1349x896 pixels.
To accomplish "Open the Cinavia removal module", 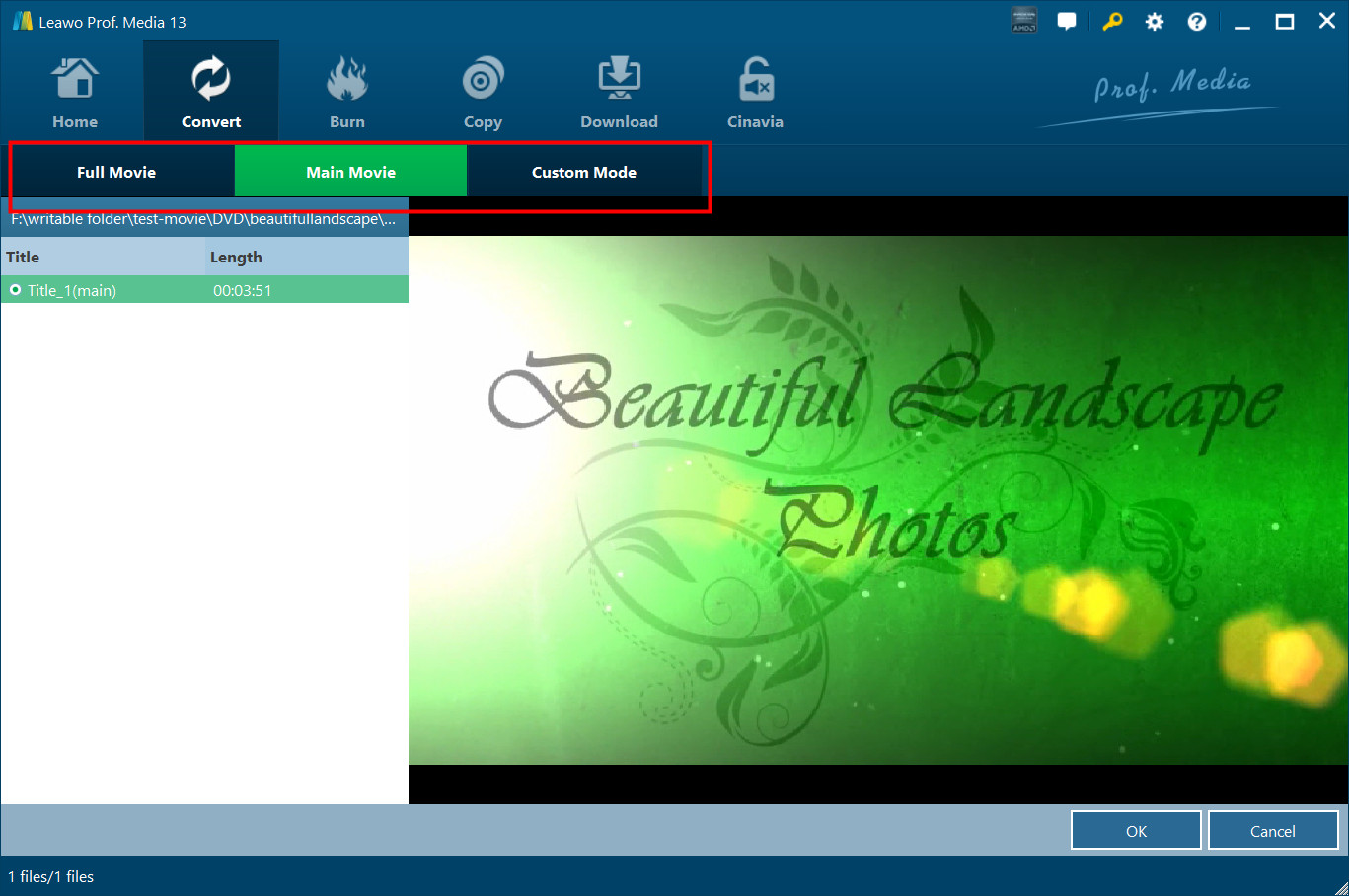I will pos(755,93).
